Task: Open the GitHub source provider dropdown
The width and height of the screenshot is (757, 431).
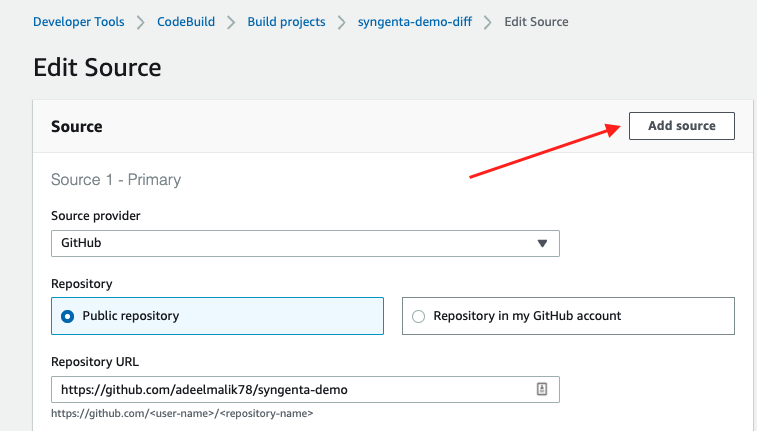Action: click(x=304, y=243)
